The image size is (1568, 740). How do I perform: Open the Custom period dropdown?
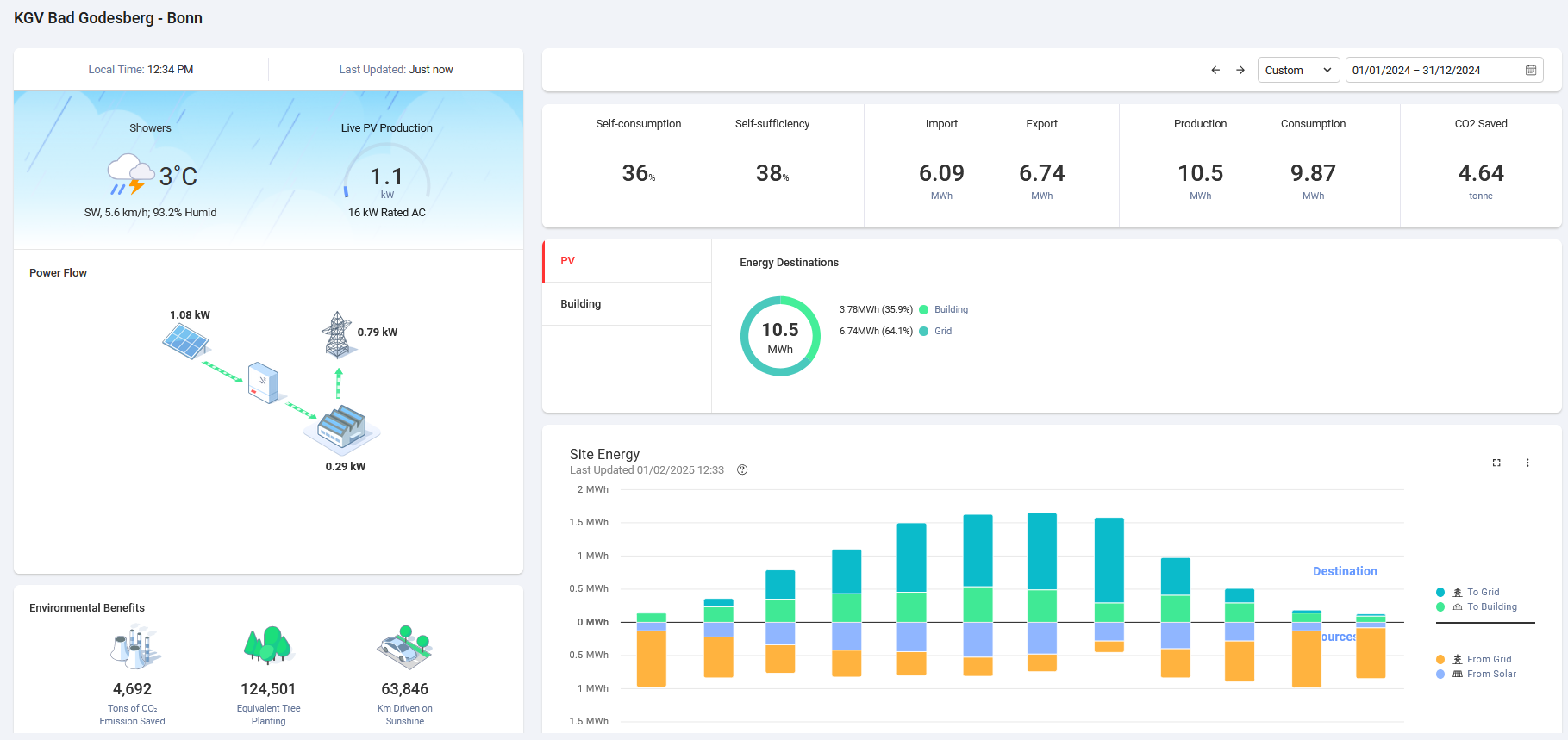pos(1299,70)
